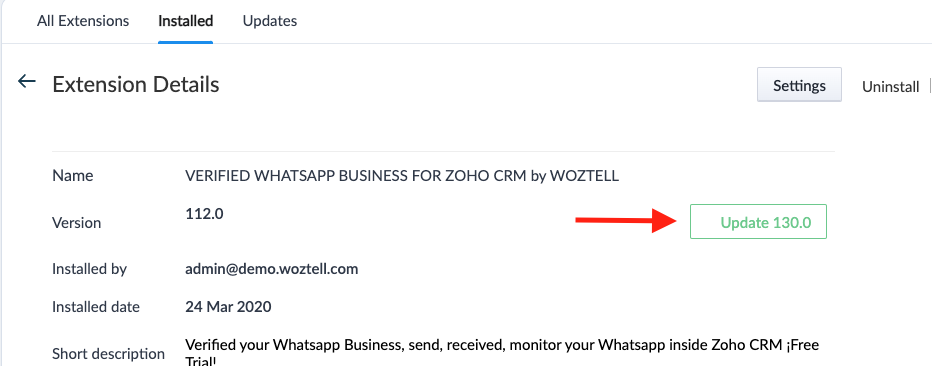Open the extension Settings button
Viewport: 932px width, 366px height.
[799, 85]
